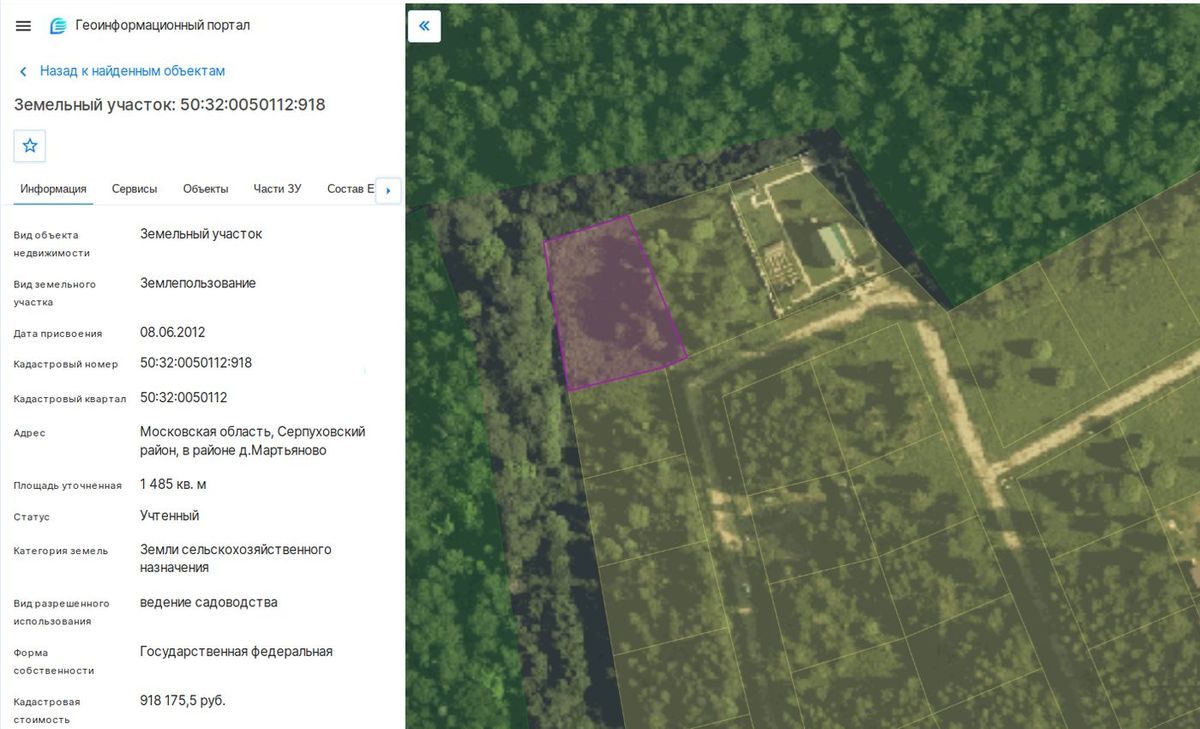The image size is (1200, 729).
Task: Click the Площадь уточненная label
Action: (x=68, y=485)
